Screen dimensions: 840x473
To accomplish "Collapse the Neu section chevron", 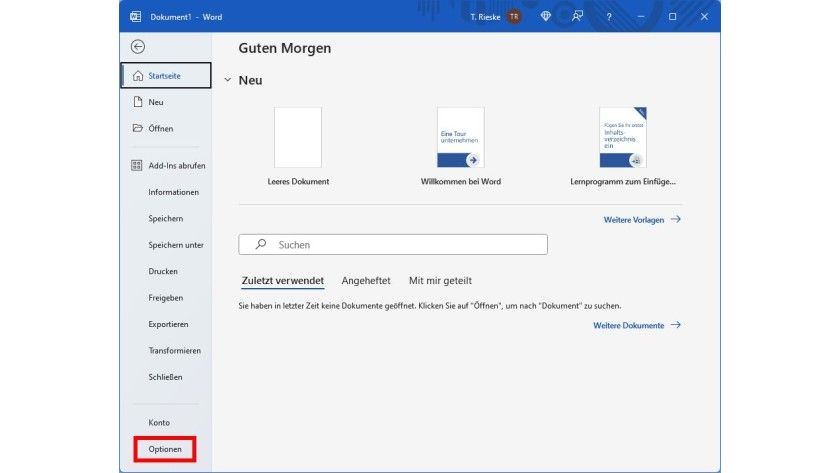I will [228, 80].
